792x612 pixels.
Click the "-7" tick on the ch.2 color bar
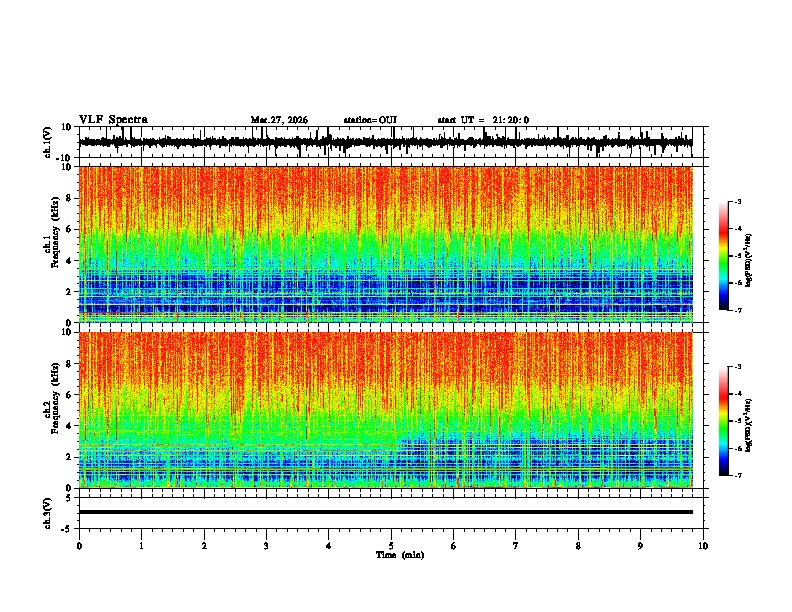[x=738, y=476]
